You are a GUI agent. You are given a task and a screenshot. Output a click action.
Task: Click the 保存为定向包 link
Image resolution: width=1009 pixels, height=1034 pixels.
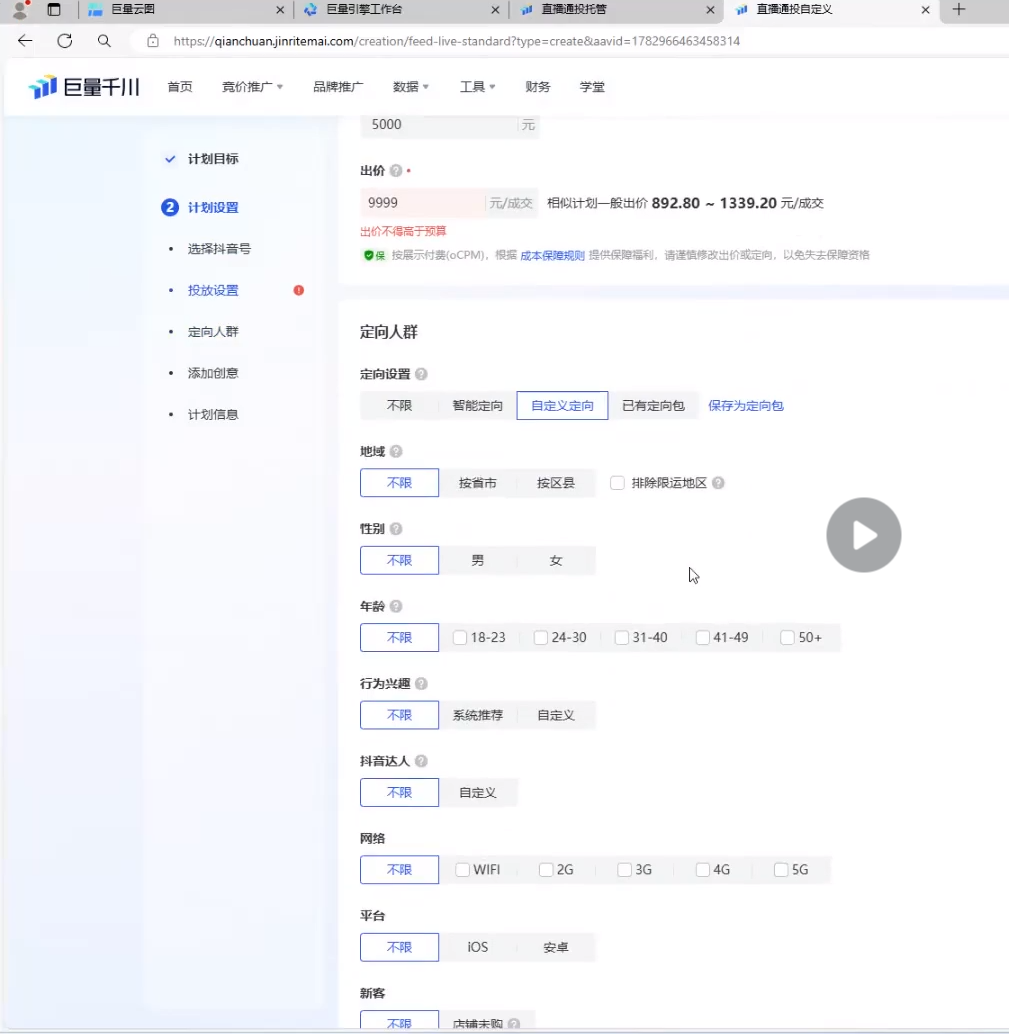pyautogui.click(x=745, y=406)
